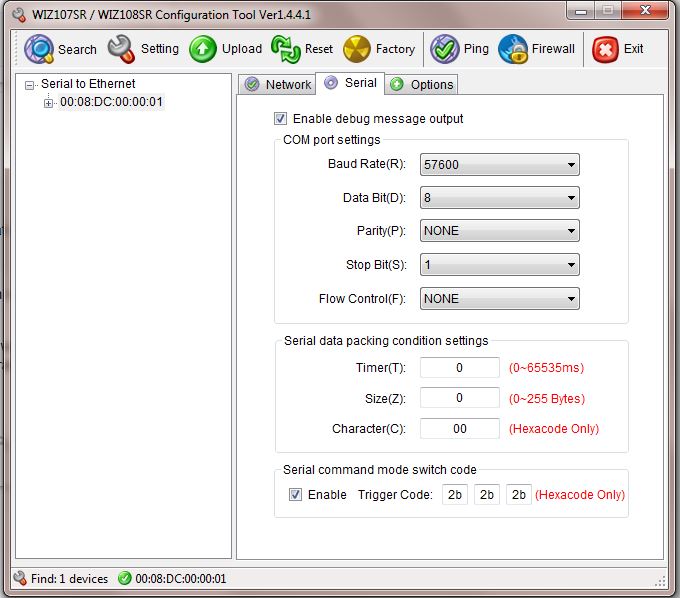This screenshot has height=598, width=680.
Task: Click the Upload button label
Action: point(242,49)
